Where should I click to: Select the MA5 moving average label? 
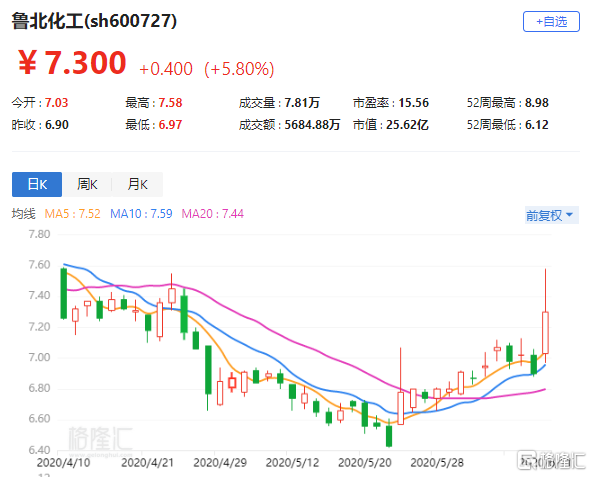point(72,214)
